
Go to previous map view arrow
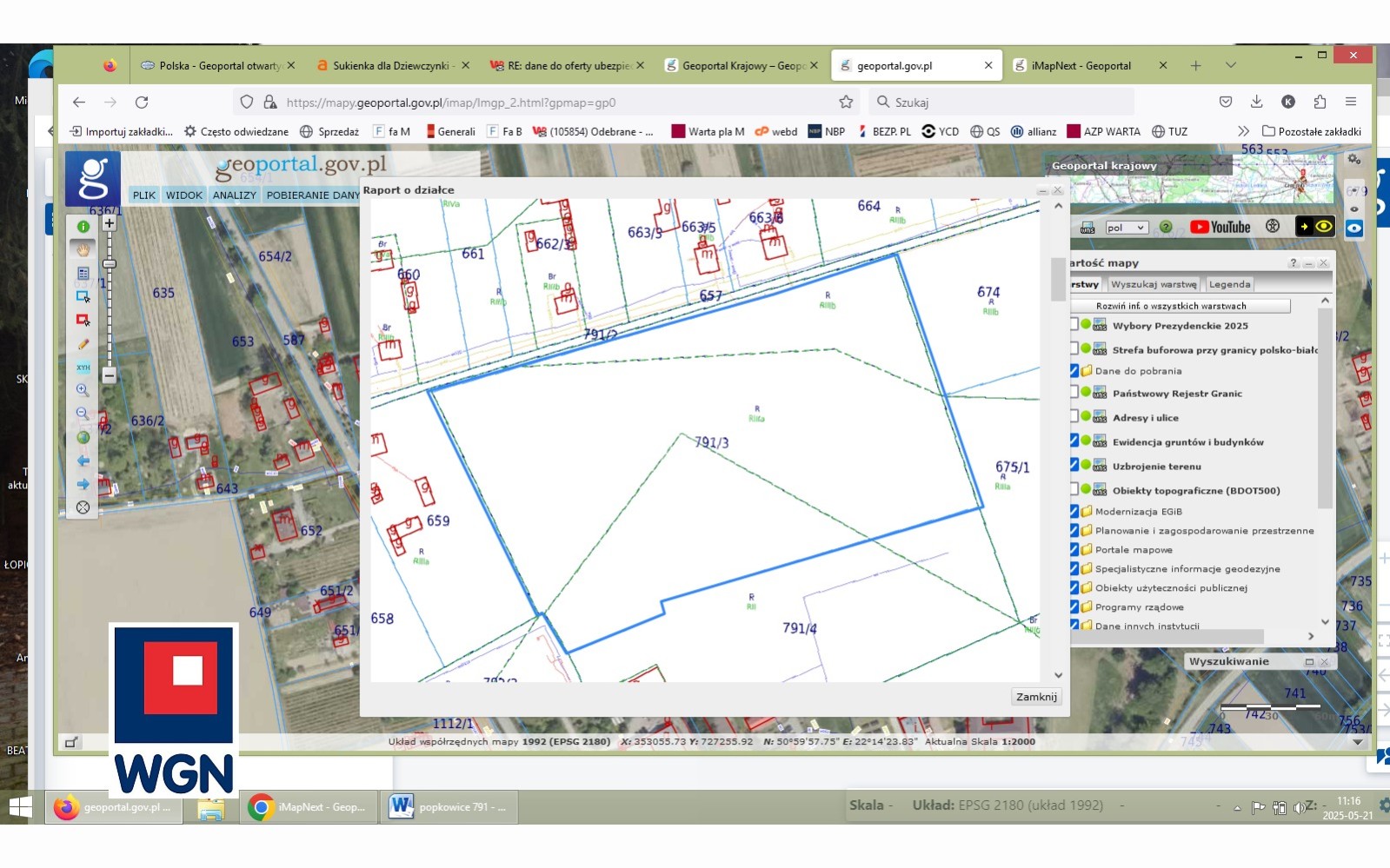click(83, 461)
